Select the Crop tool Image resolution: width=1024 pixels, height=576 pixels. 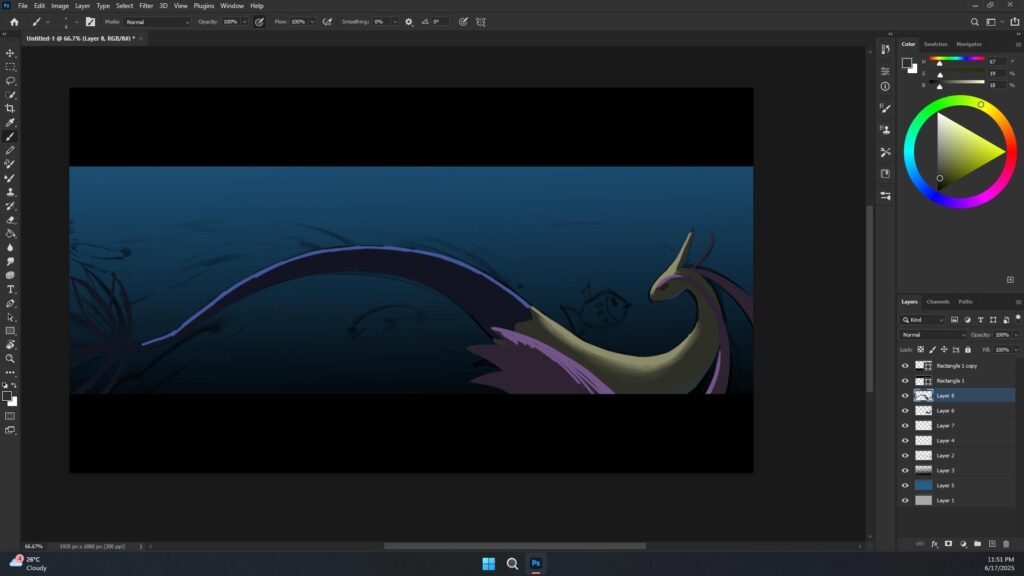click(x=10, y=108)
